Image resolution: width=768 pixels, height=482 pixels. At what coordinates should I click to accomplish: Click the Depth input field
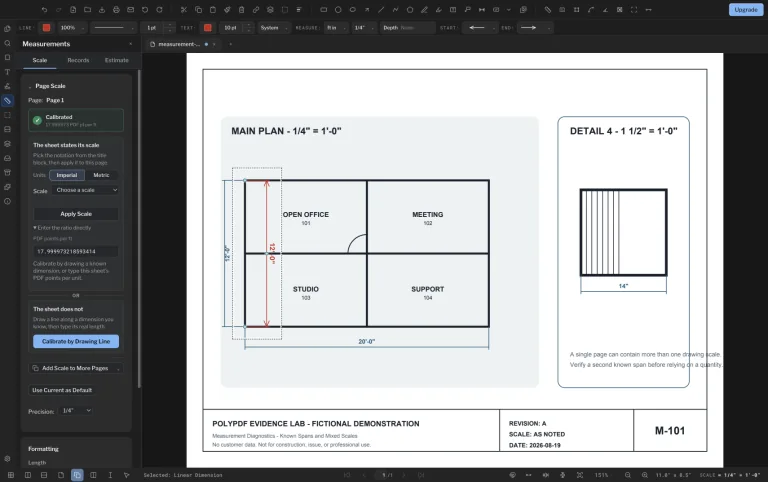click(x=408, y=28)
